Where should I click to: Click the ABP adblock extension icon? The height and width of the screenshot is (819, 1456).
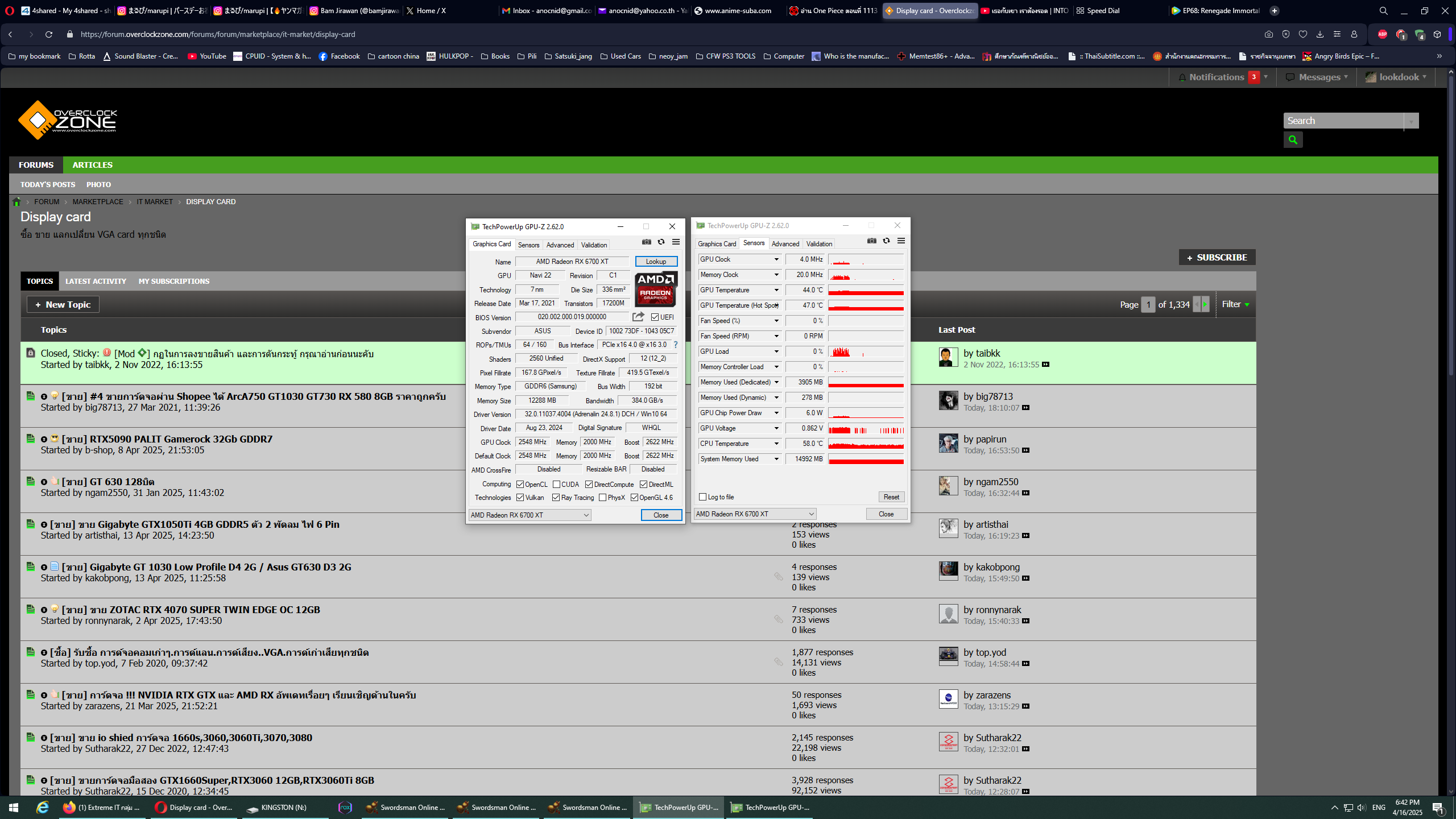[1383, 34]
